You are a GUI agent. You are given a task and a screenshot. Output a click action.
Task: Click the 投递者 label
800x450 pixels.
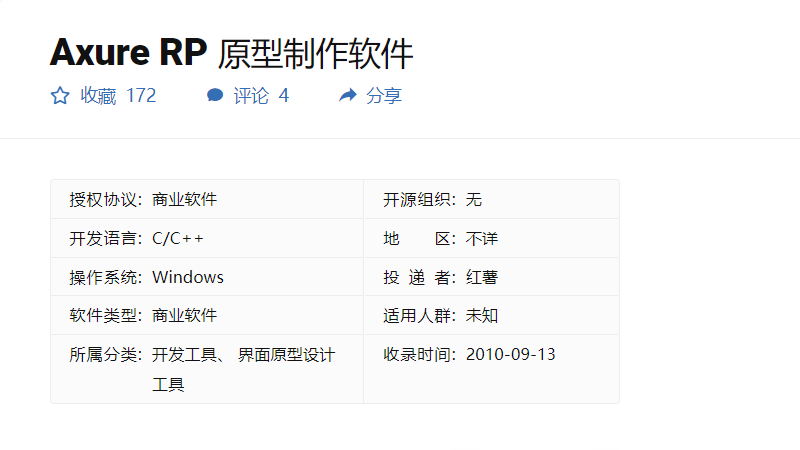[x=419, y=277]
